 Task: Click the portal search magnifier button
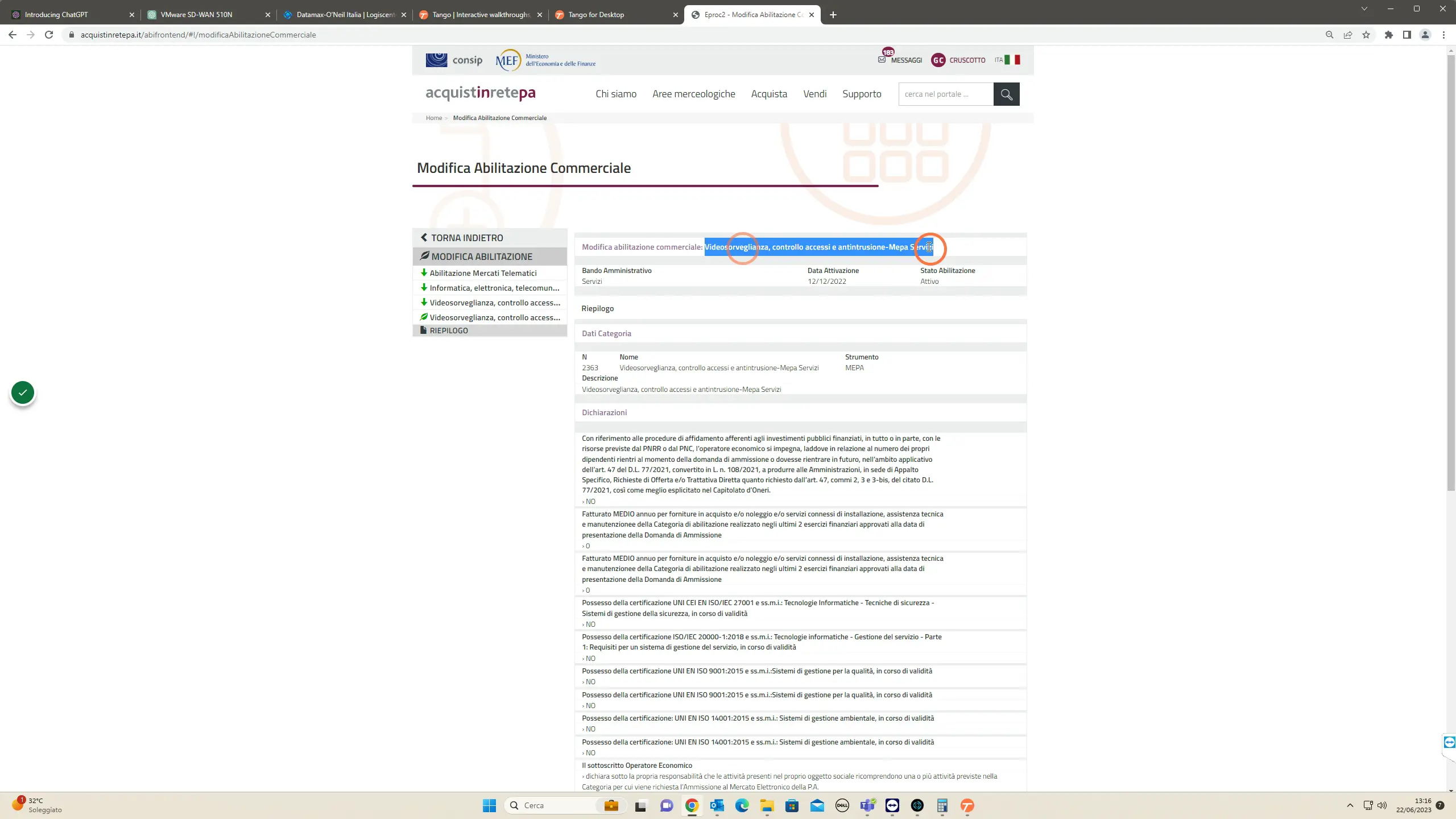1006,94
